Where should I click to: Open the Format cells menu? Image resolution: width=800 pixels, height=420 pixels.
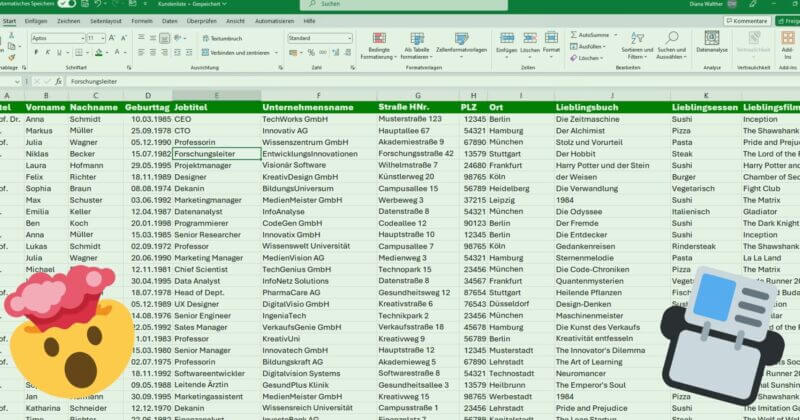(551, 44)
